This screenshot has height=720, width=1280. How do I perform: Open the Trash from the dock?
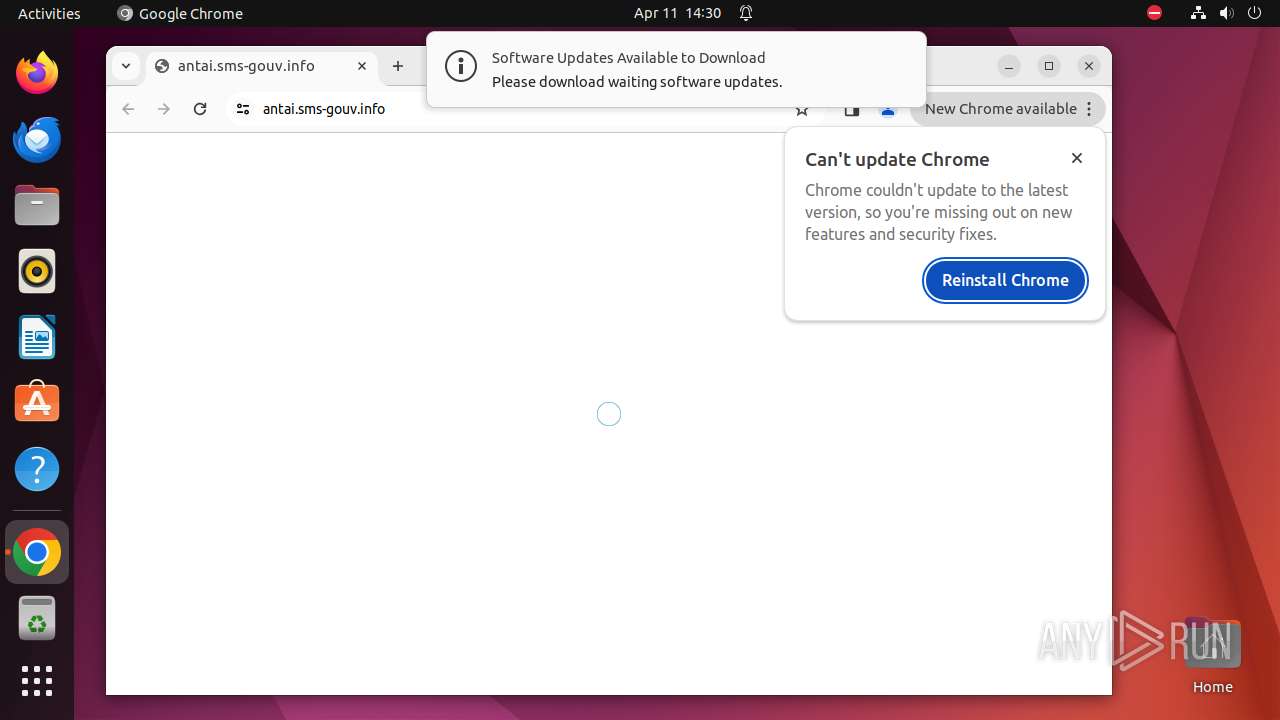click(37, 618)
